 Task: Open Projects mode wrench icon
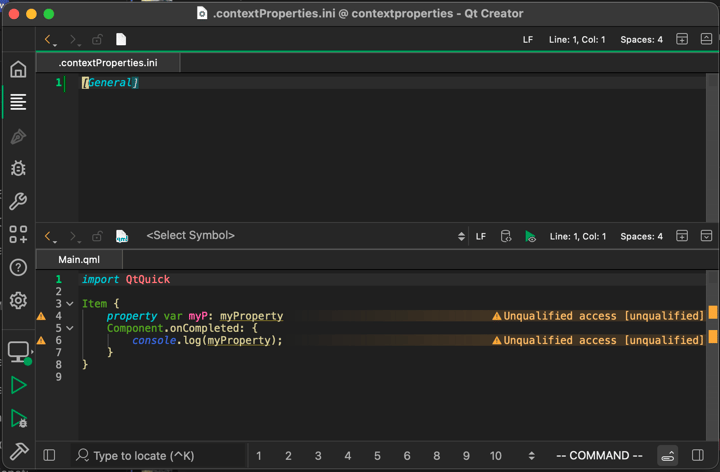coord(18,201)
